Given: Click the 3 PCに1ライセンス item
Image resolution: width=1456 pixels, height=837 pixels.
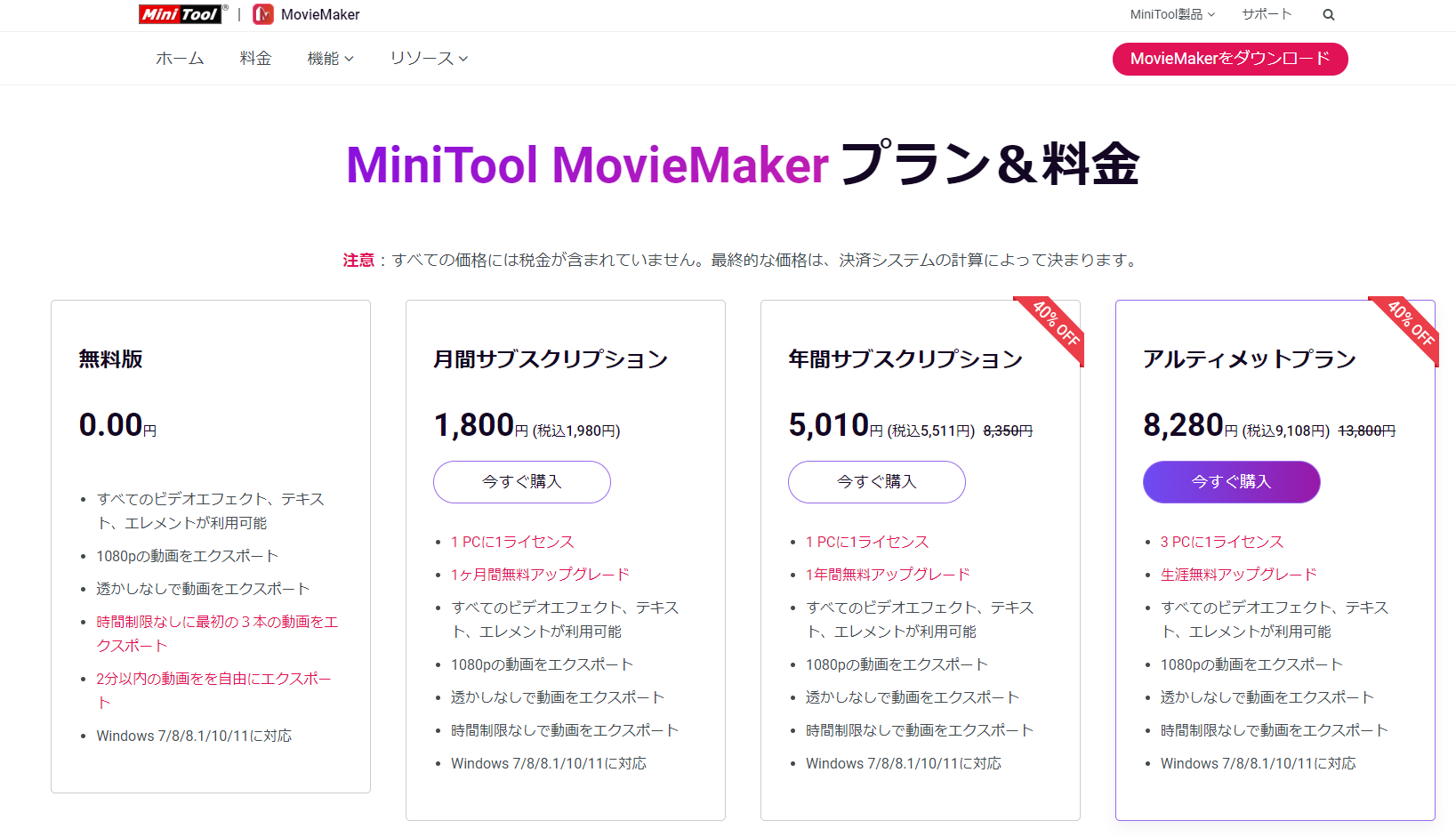Looking at the screenshot, I should coord(1222,542).
